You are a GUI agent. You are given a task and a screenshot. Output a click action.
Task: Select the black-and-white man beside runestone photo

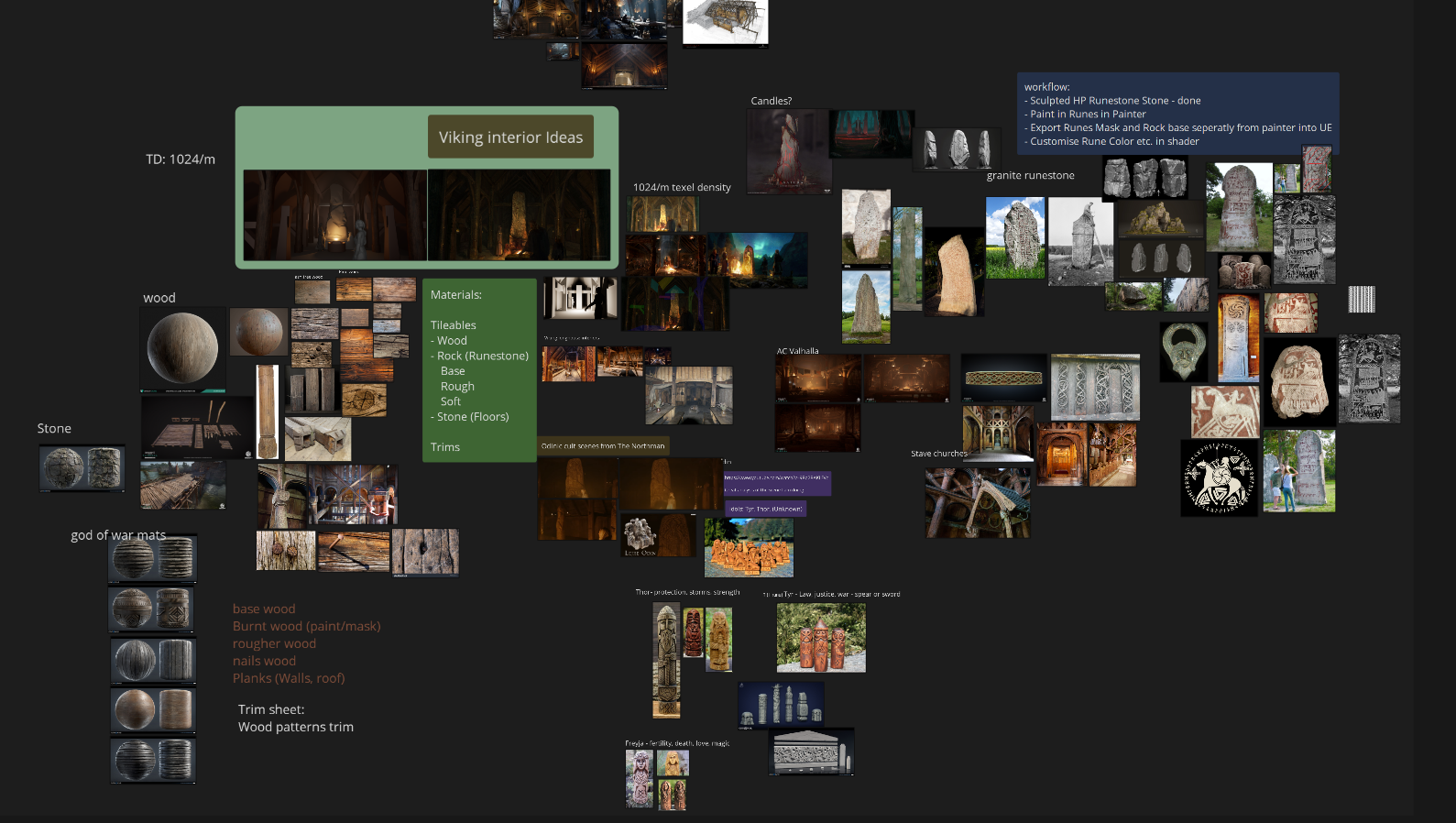point(1080,242)
